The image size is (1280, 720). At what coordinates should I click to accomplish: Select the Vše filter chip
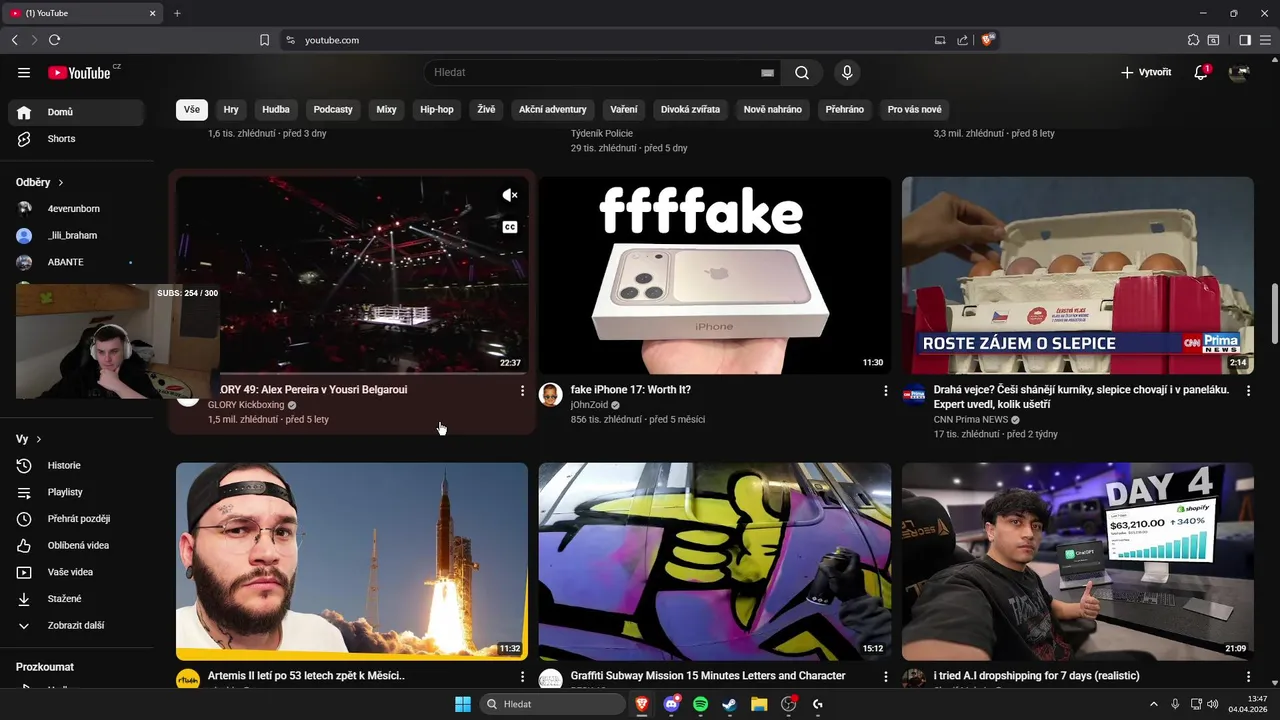click(191, 109)
